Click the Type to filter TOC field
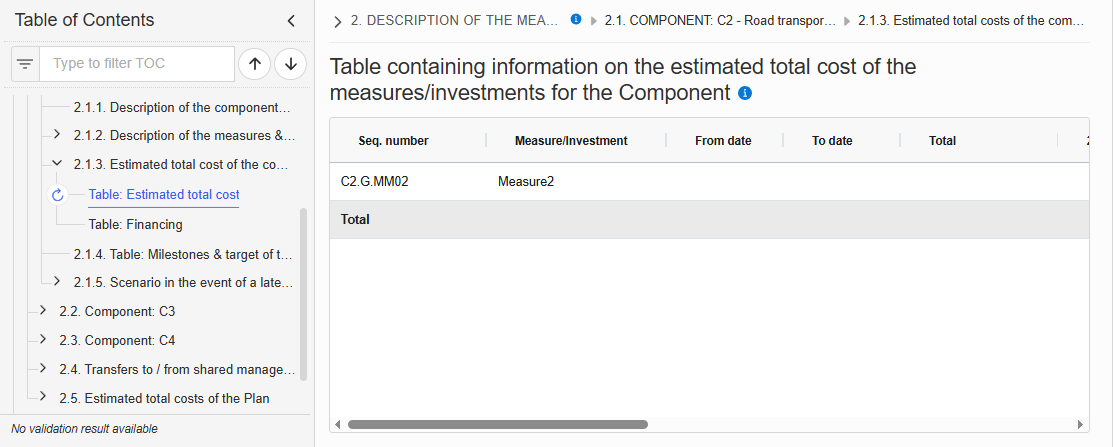 click(x=137, y=64)
